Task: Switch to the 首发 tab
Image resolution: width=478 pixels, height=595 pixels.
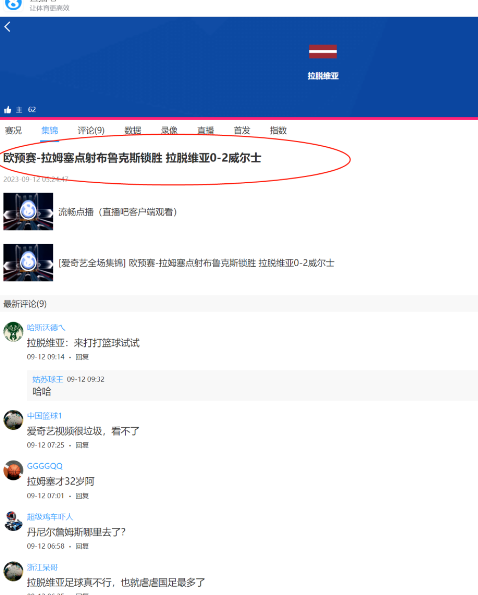Action: click(242, 130)
